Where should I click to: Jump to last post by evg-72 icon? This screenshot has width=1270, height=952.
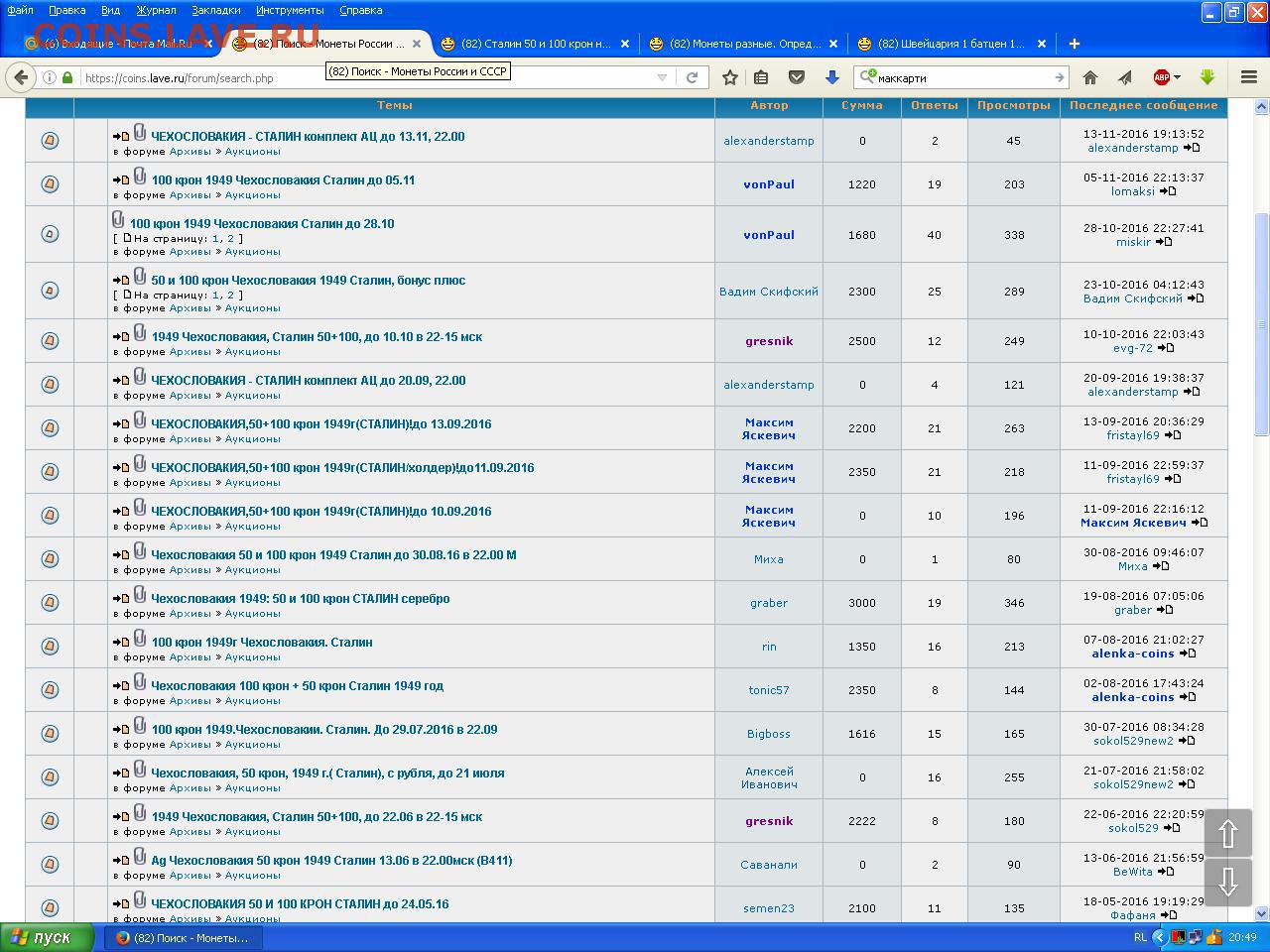coord(1166,348)
